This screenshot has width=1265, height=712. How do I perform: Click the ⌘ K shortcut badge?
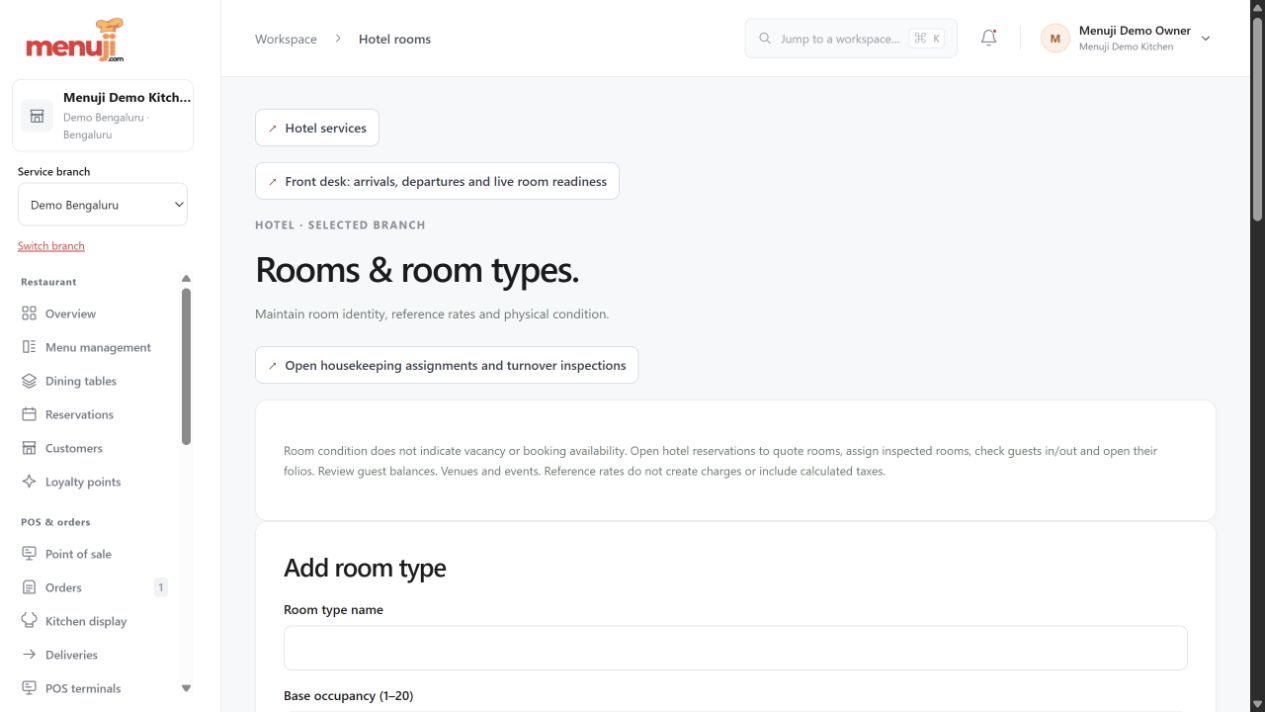[x=927, y=39]
